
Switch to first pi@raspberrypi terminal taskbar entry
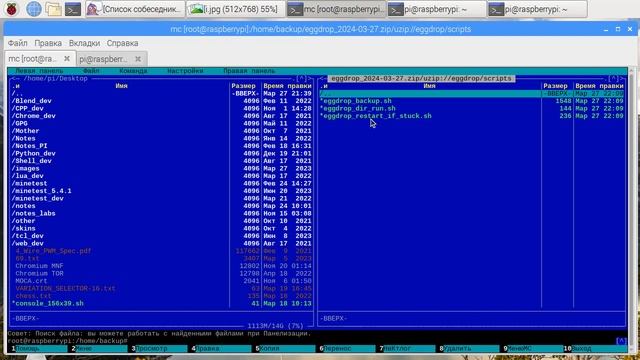click(437, 9)
